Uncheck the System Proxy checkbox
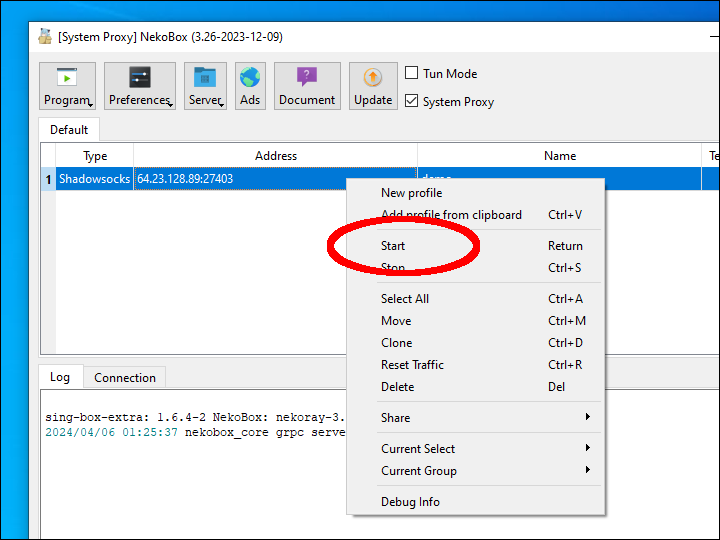The height and width of the screenshot is (540, 720). 412,101
